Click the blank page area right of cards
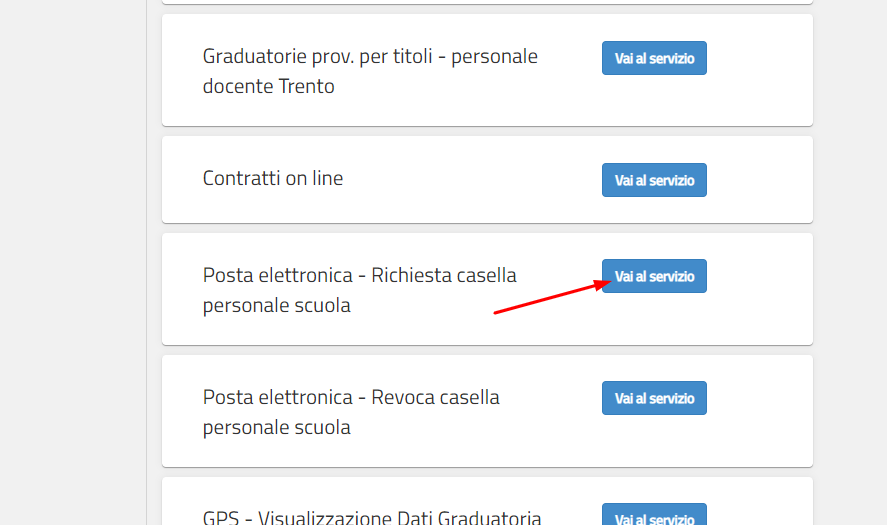The image size is (887, 525). coord(850,262)
